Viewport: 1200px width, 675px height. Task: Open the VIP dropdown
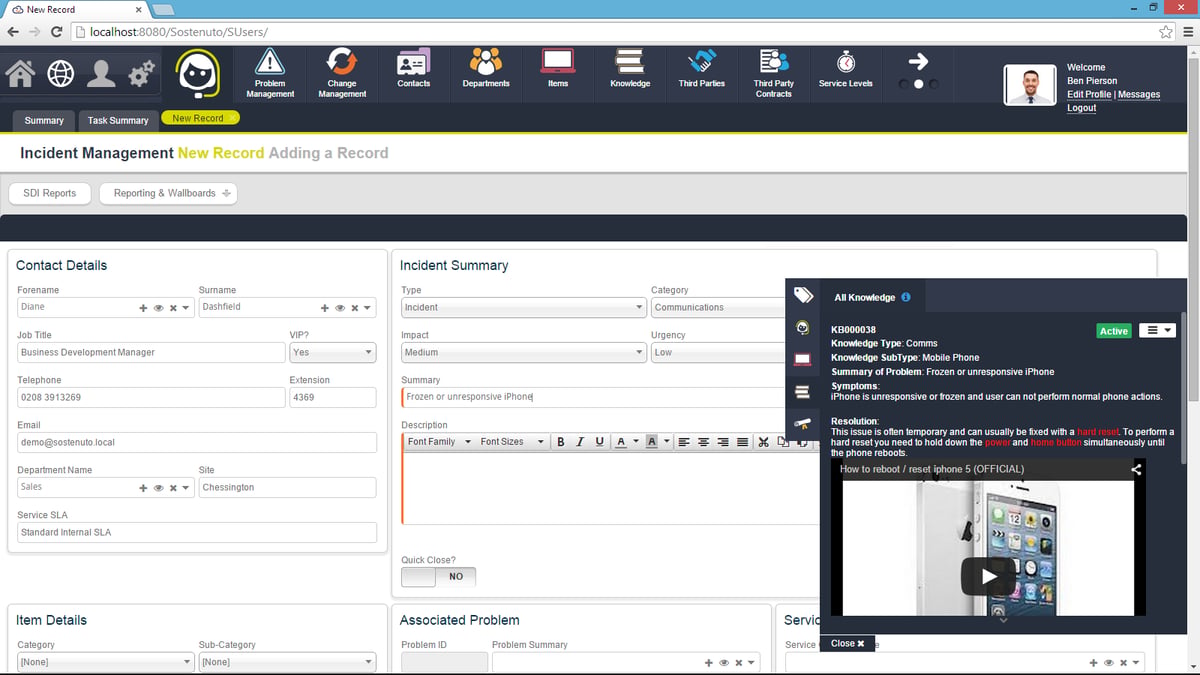[x=332, y=352]
